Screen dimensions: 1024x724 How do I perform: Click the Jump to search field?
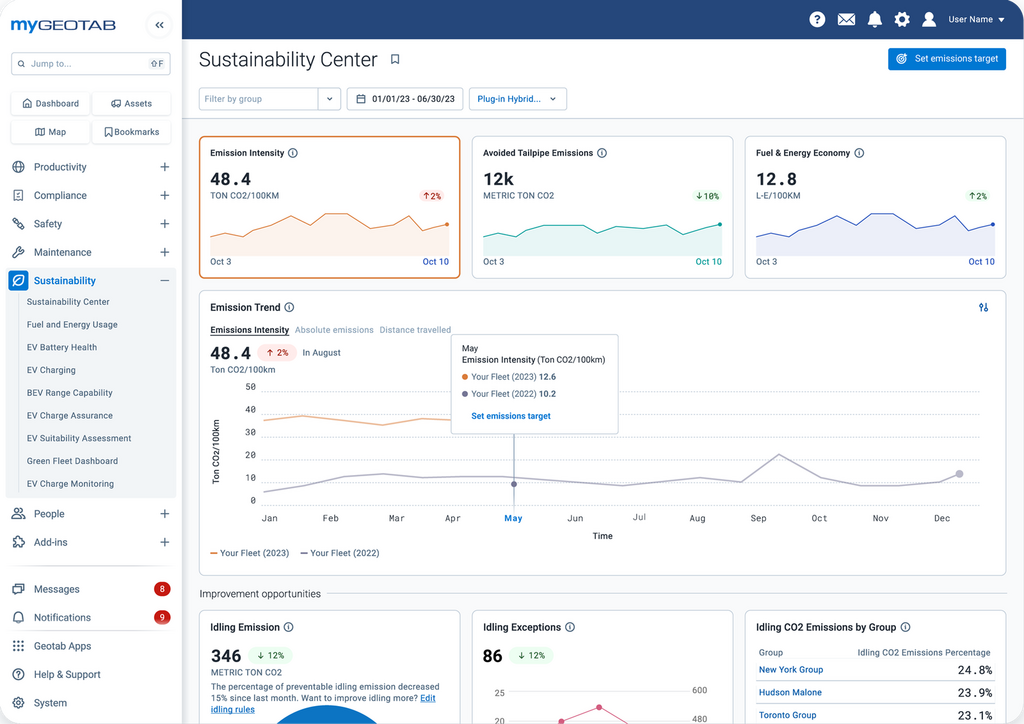pos(90,64)
